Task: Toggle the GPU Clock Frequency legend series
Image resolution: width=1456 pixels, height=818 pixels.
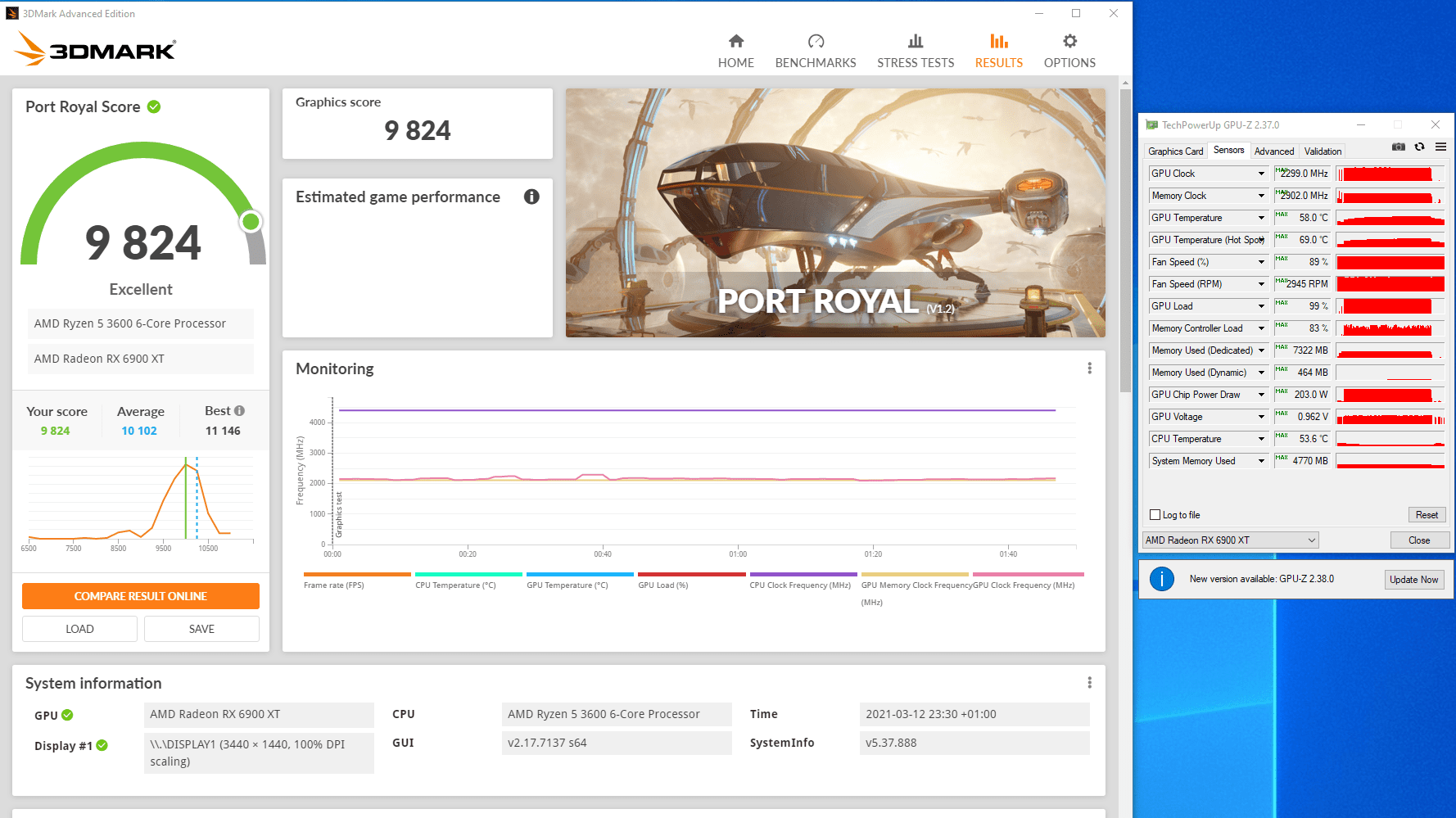Action: 1028,581
